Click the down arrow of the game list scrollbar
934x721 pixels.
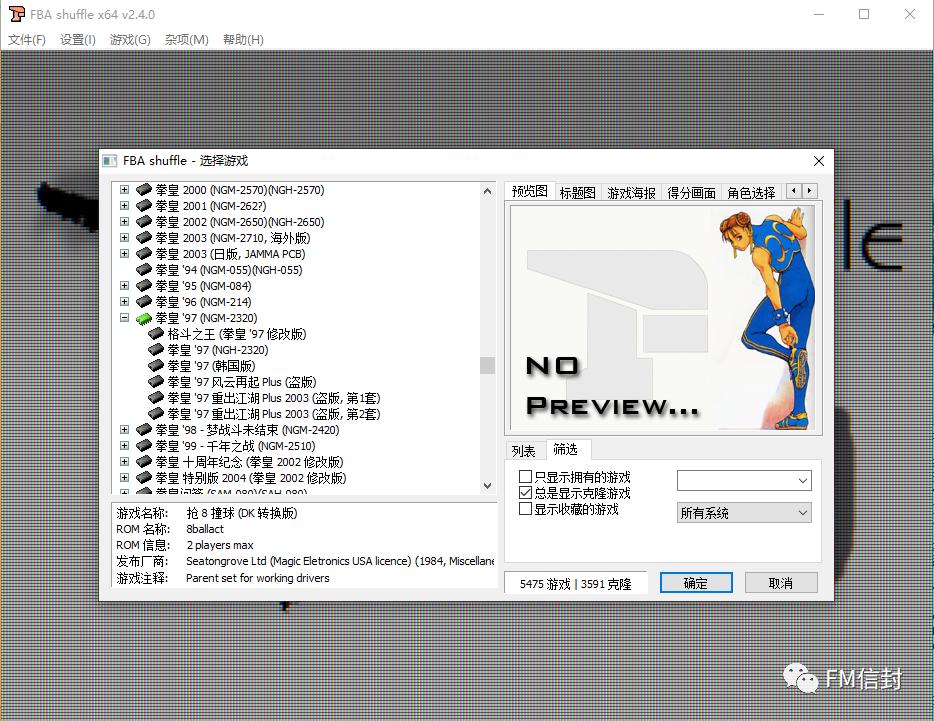[487, 485]
